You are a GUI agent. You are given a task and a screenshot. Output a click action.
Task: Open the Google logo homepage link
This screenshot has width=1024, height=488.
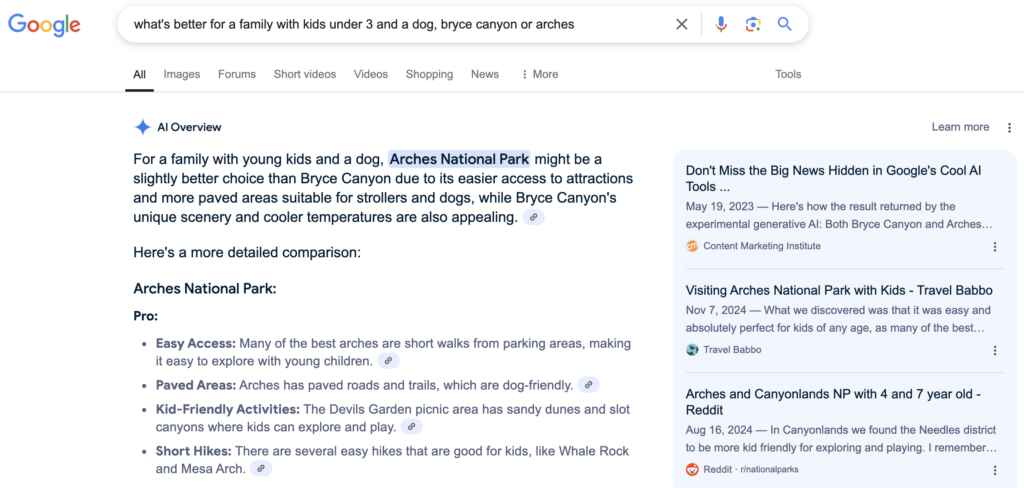tap(44, 25)
